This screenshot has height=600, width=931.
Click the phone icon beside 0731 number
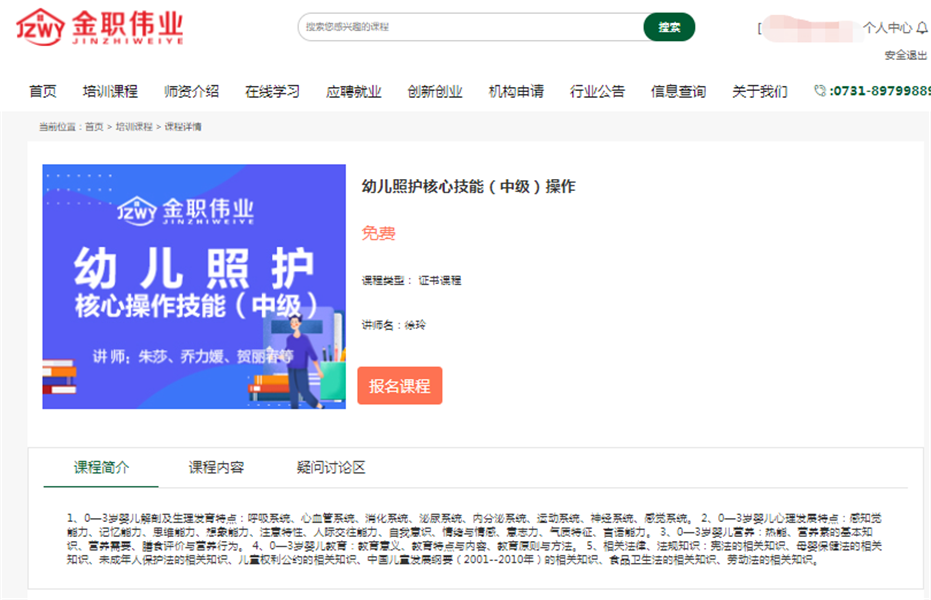[x=820, y=91]
